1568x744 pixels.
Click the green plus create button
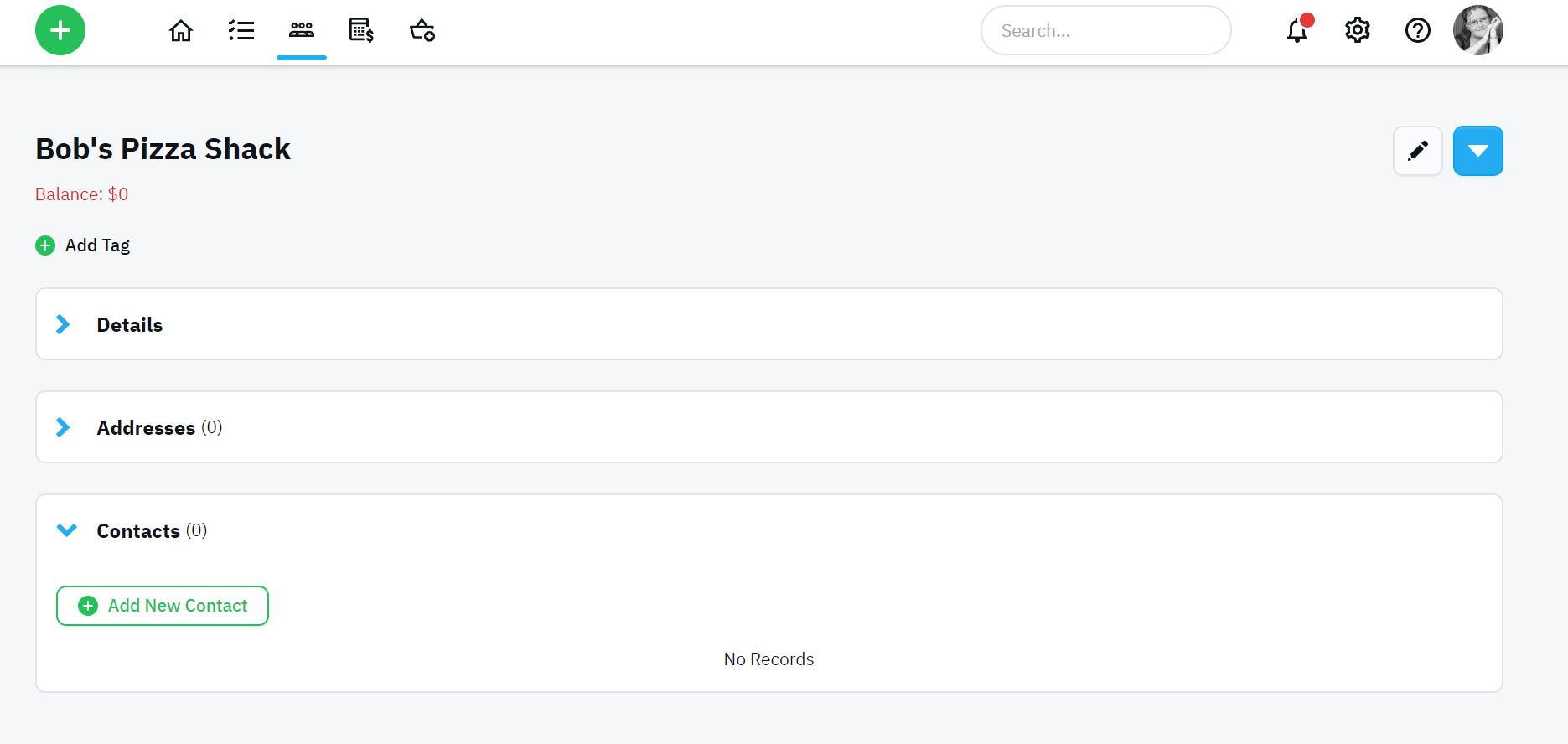pos(60,31)
